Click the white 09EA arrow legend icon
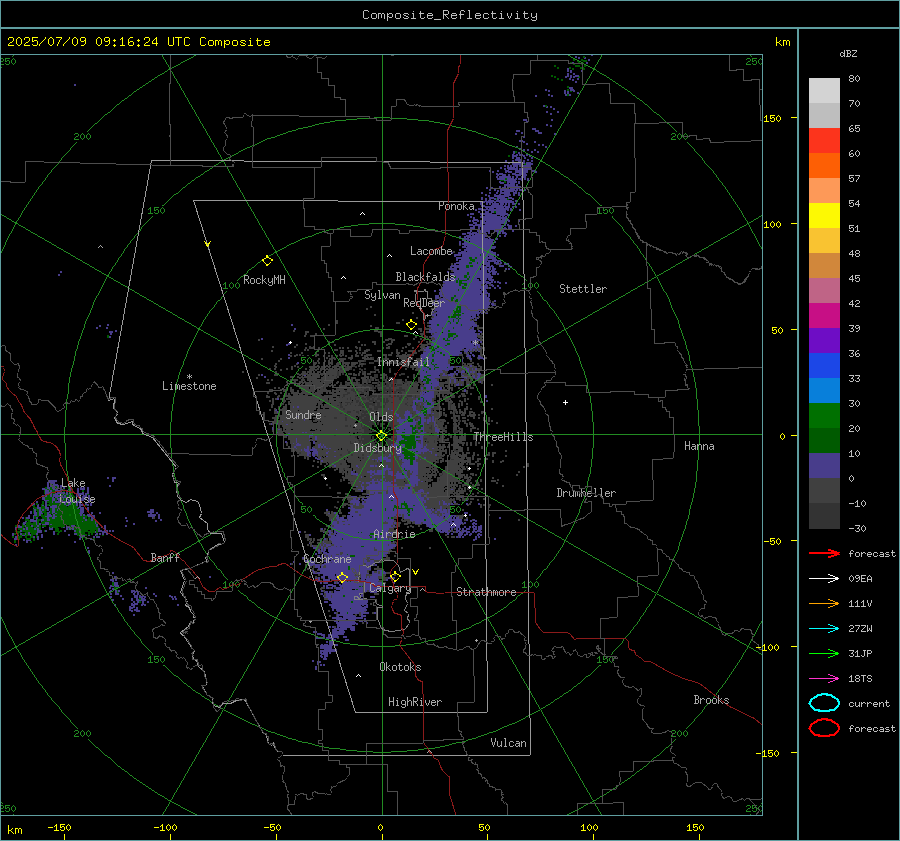Screen dimensions: 900x841 pyautogui.click(x=824, y=578)
